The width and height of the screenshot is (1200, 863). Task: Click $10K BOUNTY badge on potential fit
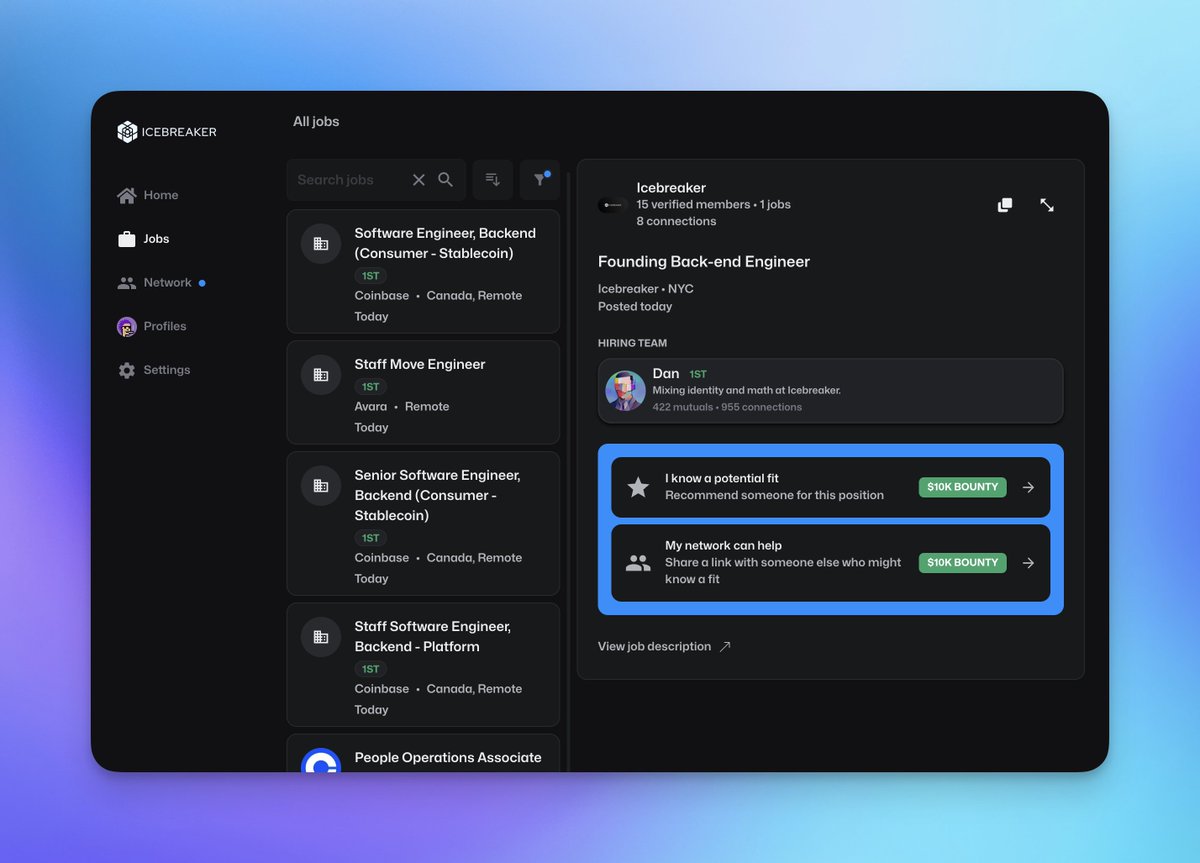pyautogui.click(x=963, y=487)
